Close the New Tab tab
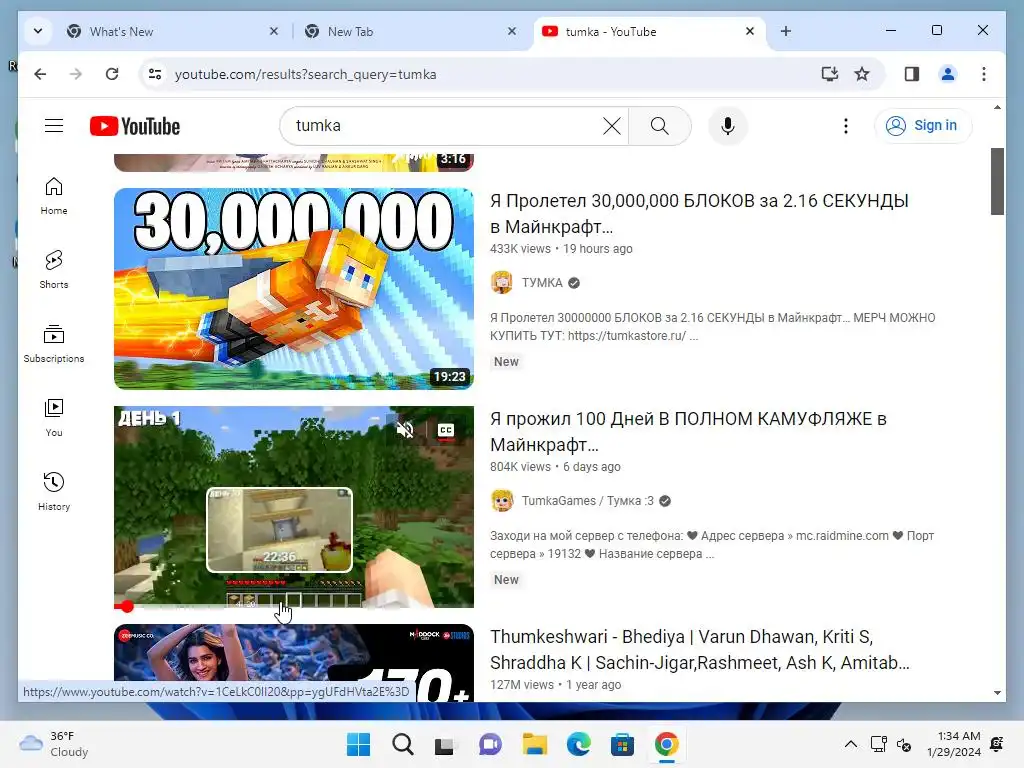1024x768 pixels. click(512, 31)
